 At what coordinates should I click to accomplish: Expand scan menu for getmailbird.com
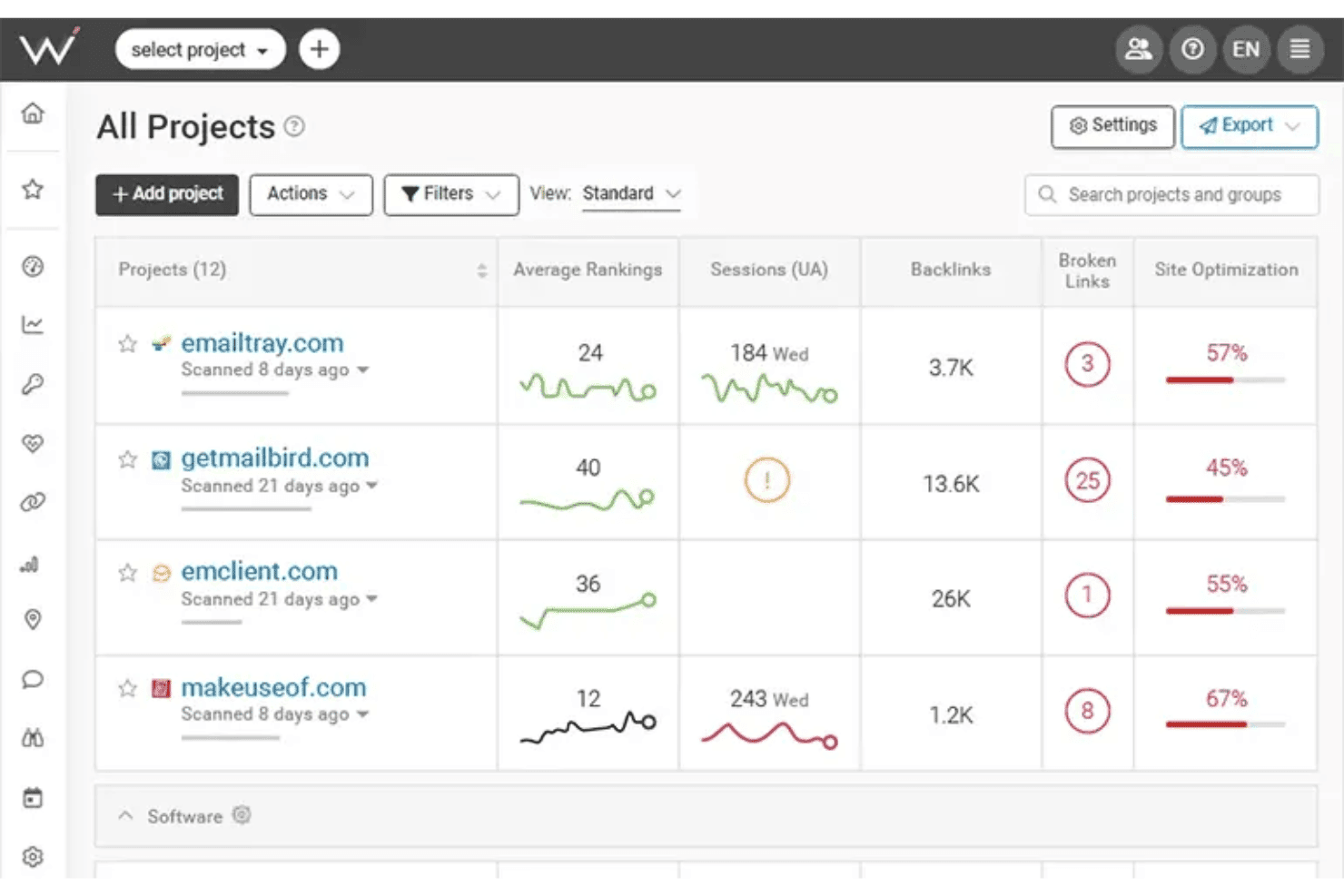click(x=372, y=486)
